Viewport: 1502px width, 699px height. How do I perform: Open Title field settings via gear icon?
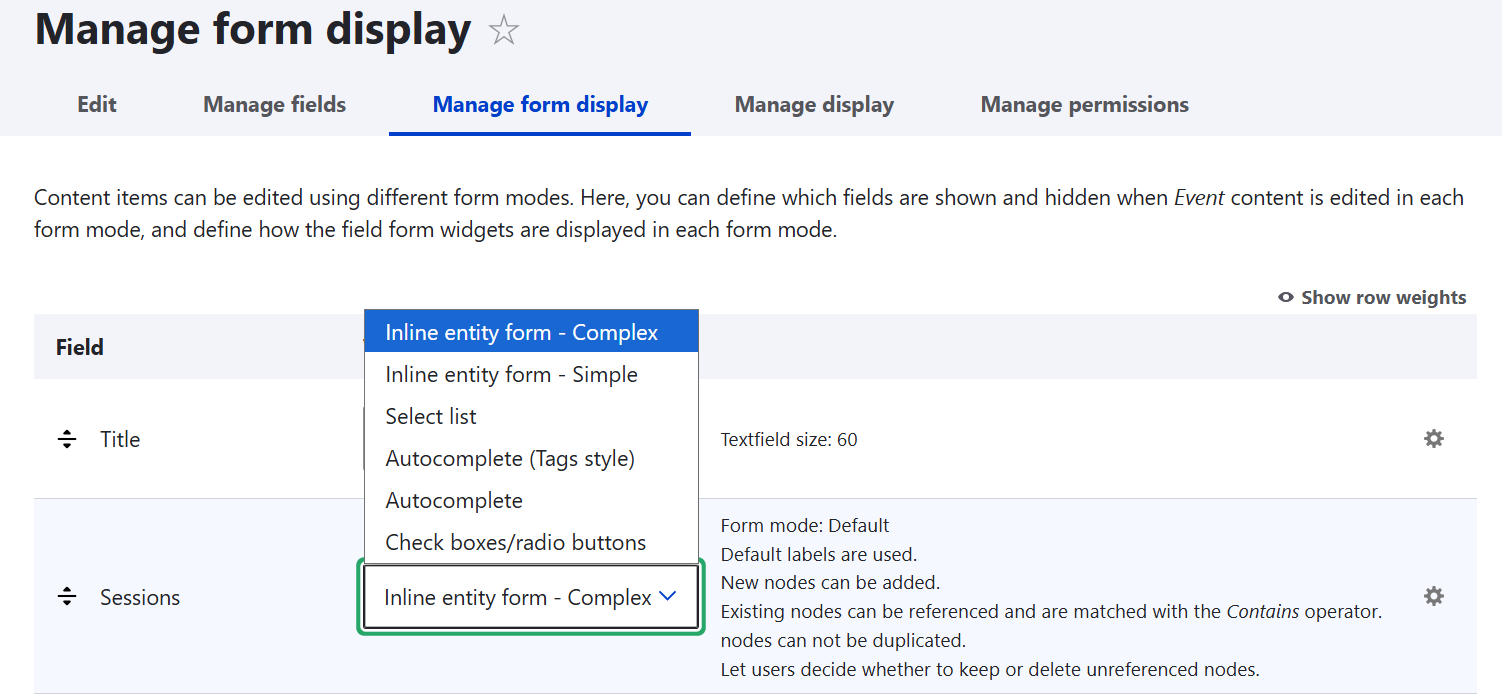(1434, 438)
